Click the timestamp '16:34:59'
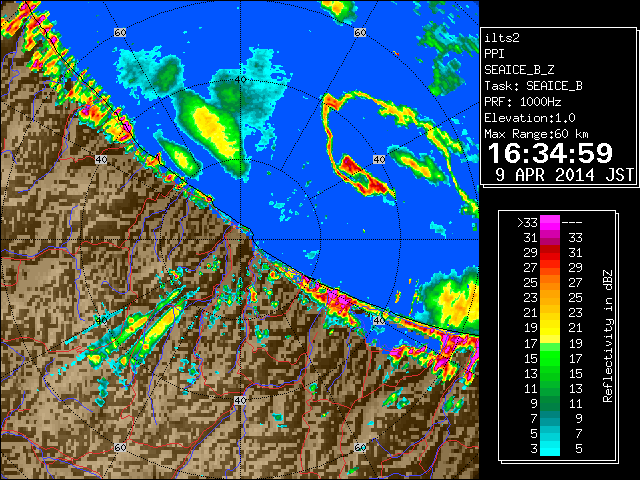The width and height of the screenshot is (640, 480). pos(550,153)
